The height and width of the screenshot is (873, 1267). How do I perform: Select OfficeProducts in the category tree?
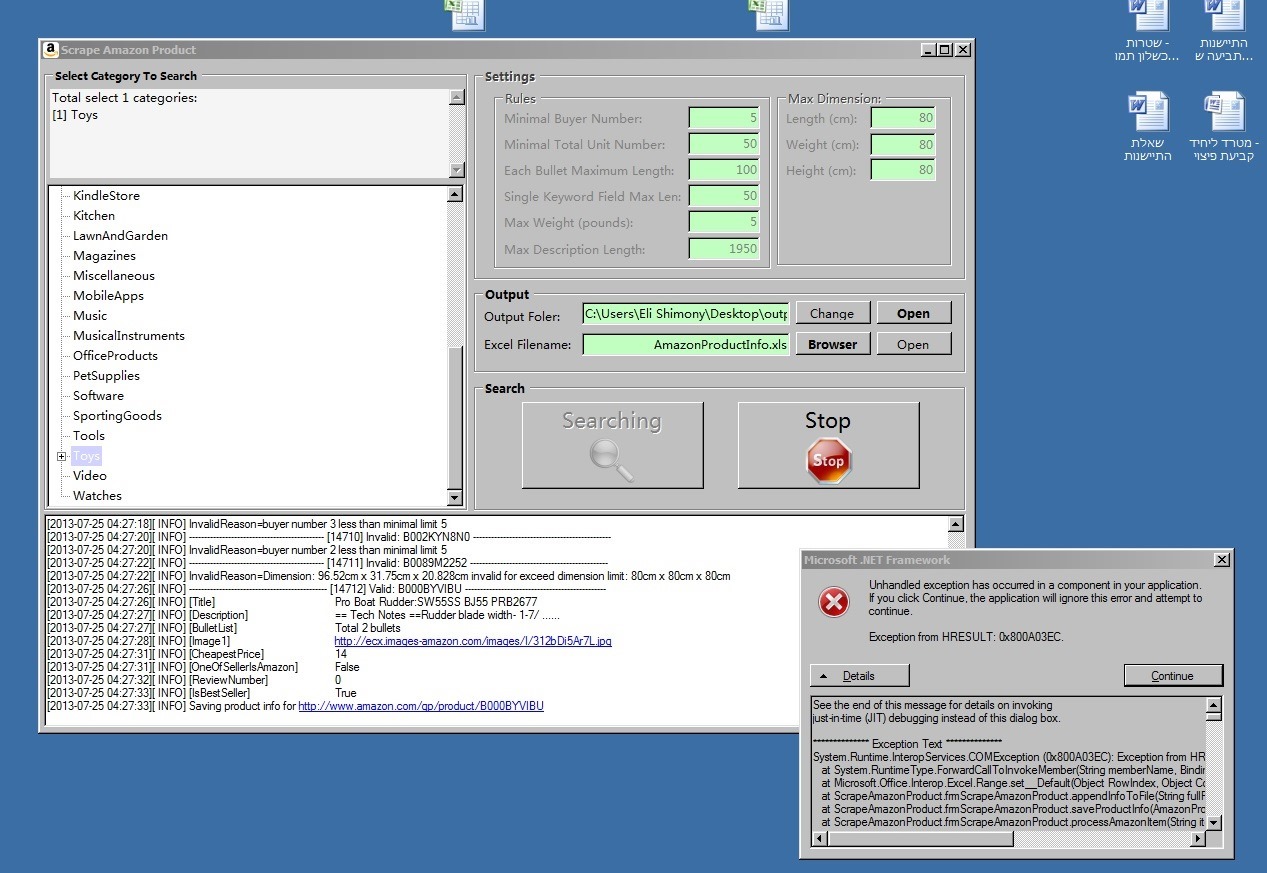(115, 356)
